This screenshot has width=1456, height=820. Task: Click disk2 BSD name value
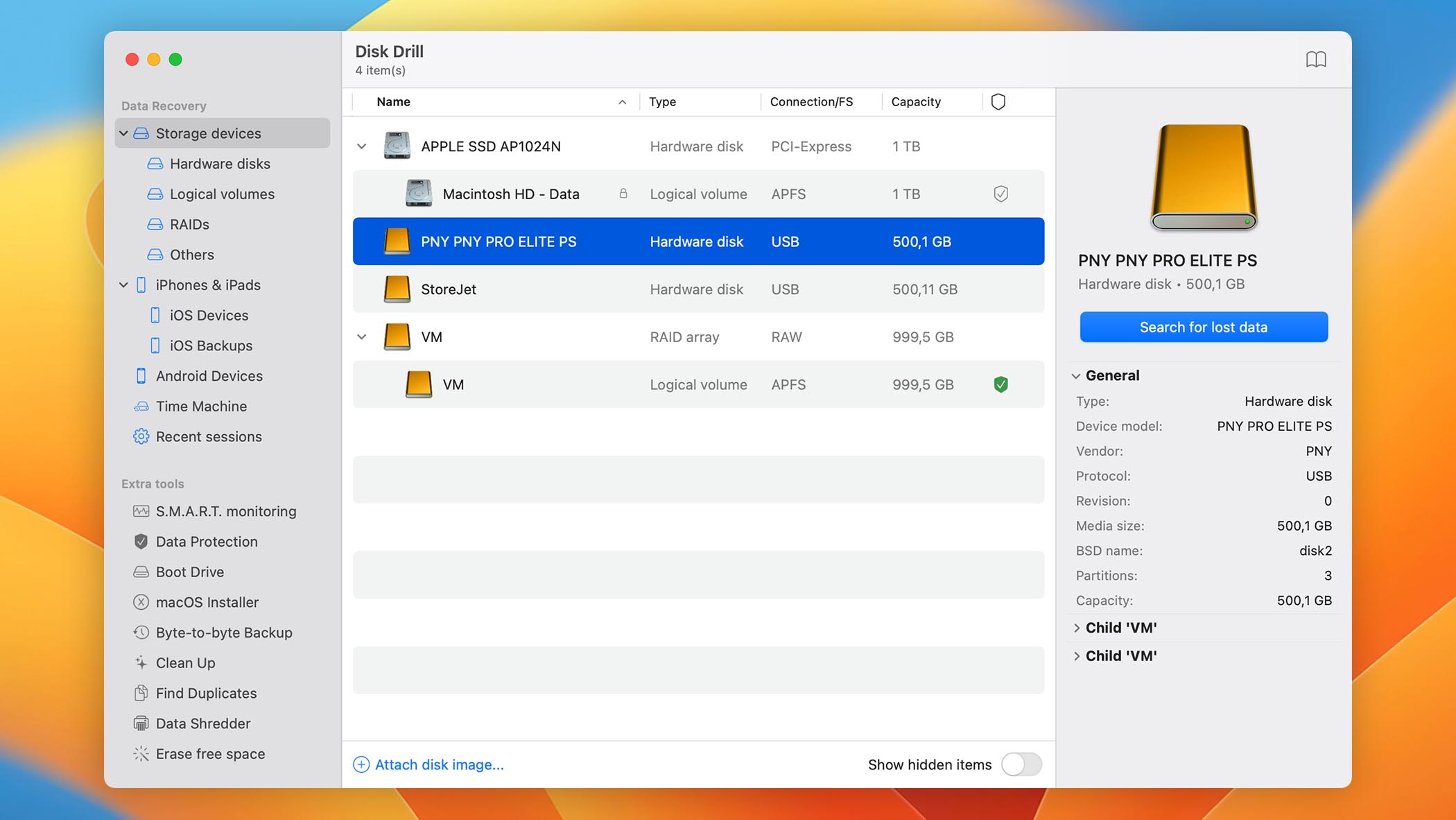point(1315,551)
